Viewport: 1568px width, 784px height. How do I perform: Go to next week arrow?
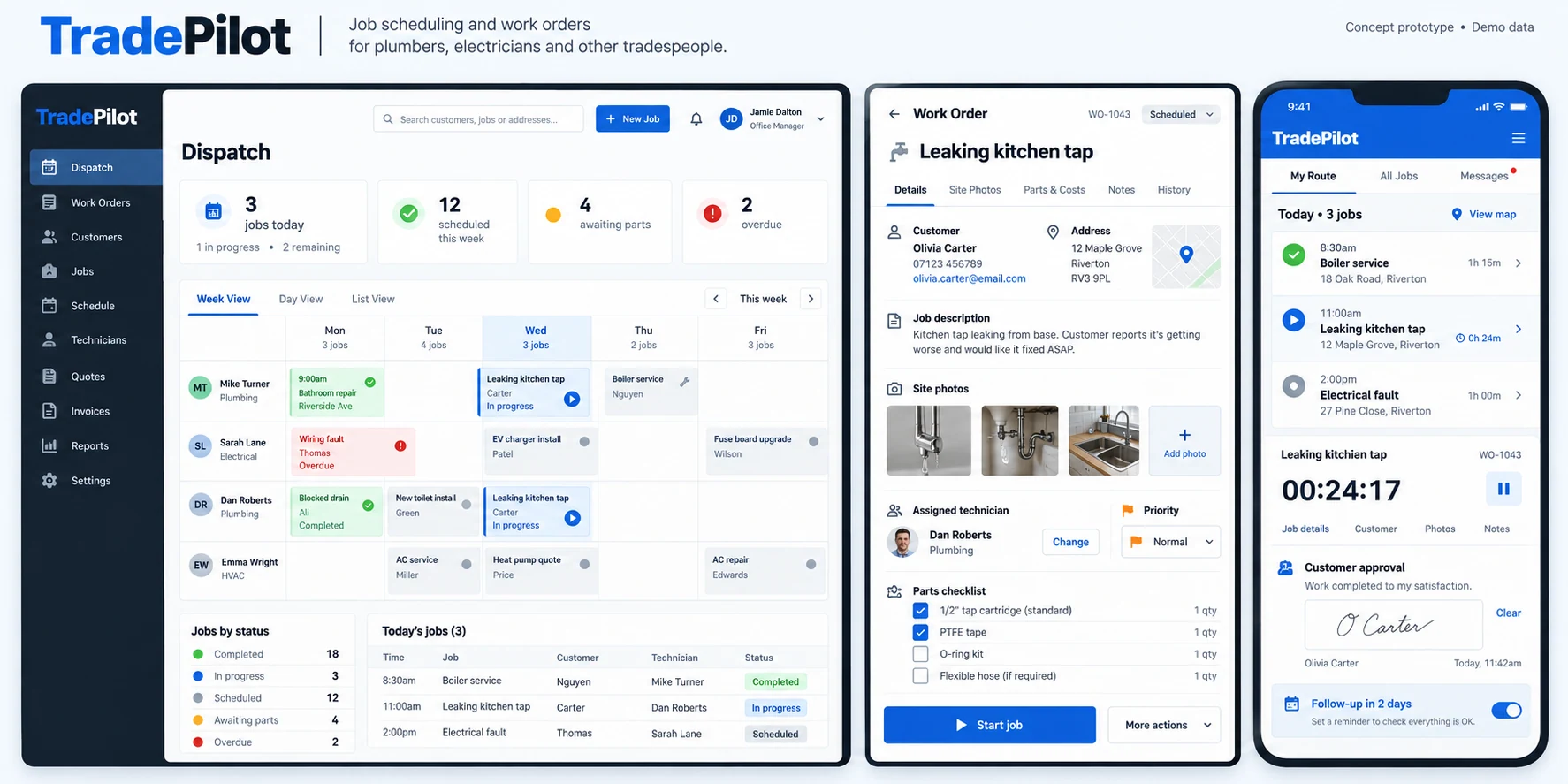pos(811,299)
